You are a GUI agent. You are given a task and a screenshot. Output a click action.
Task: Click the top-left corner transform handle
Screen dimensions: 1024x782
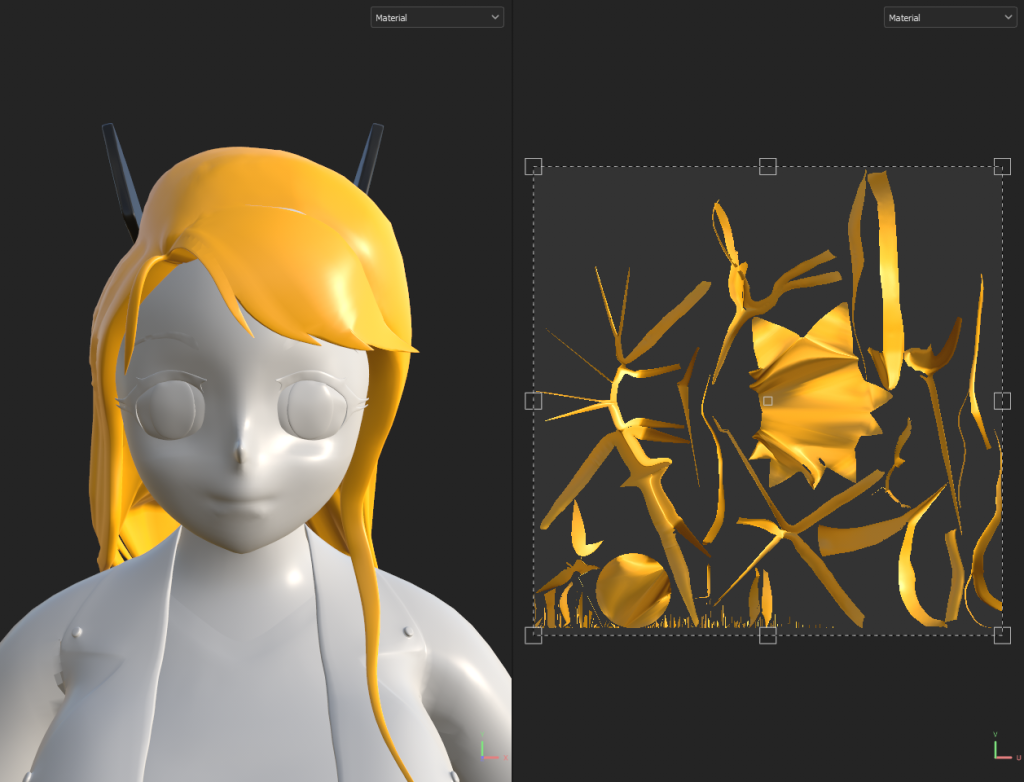533,167
